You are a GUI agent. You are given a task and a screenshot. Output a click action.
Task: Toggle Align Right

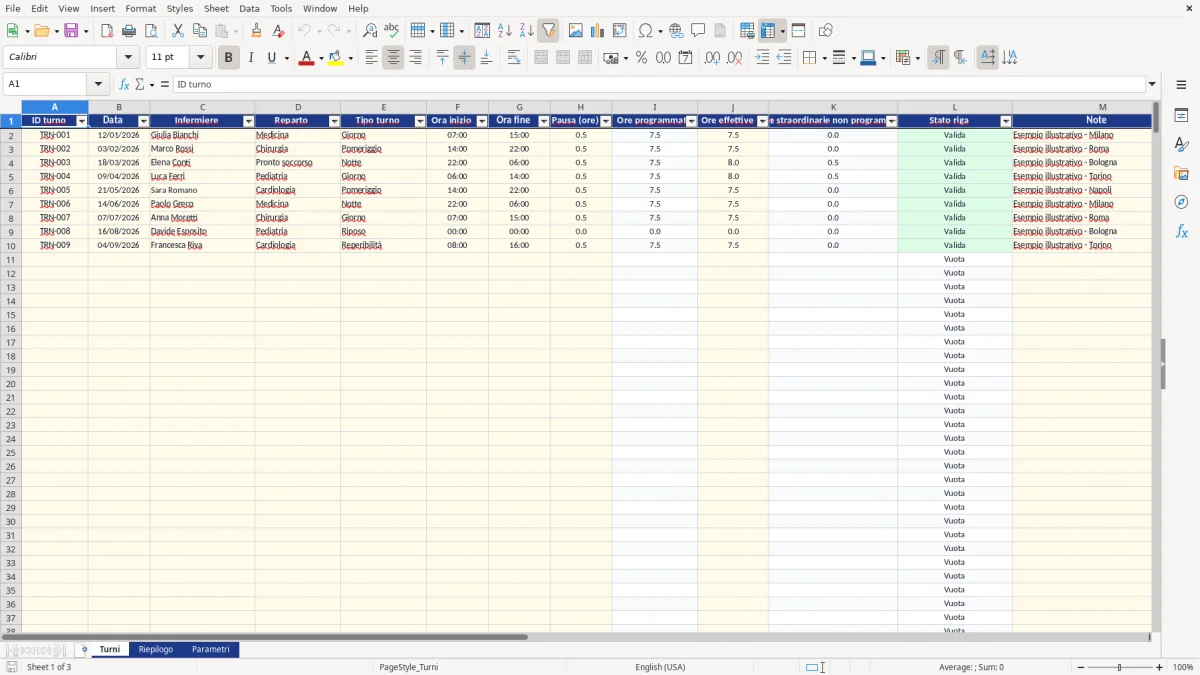pos(415,58)
